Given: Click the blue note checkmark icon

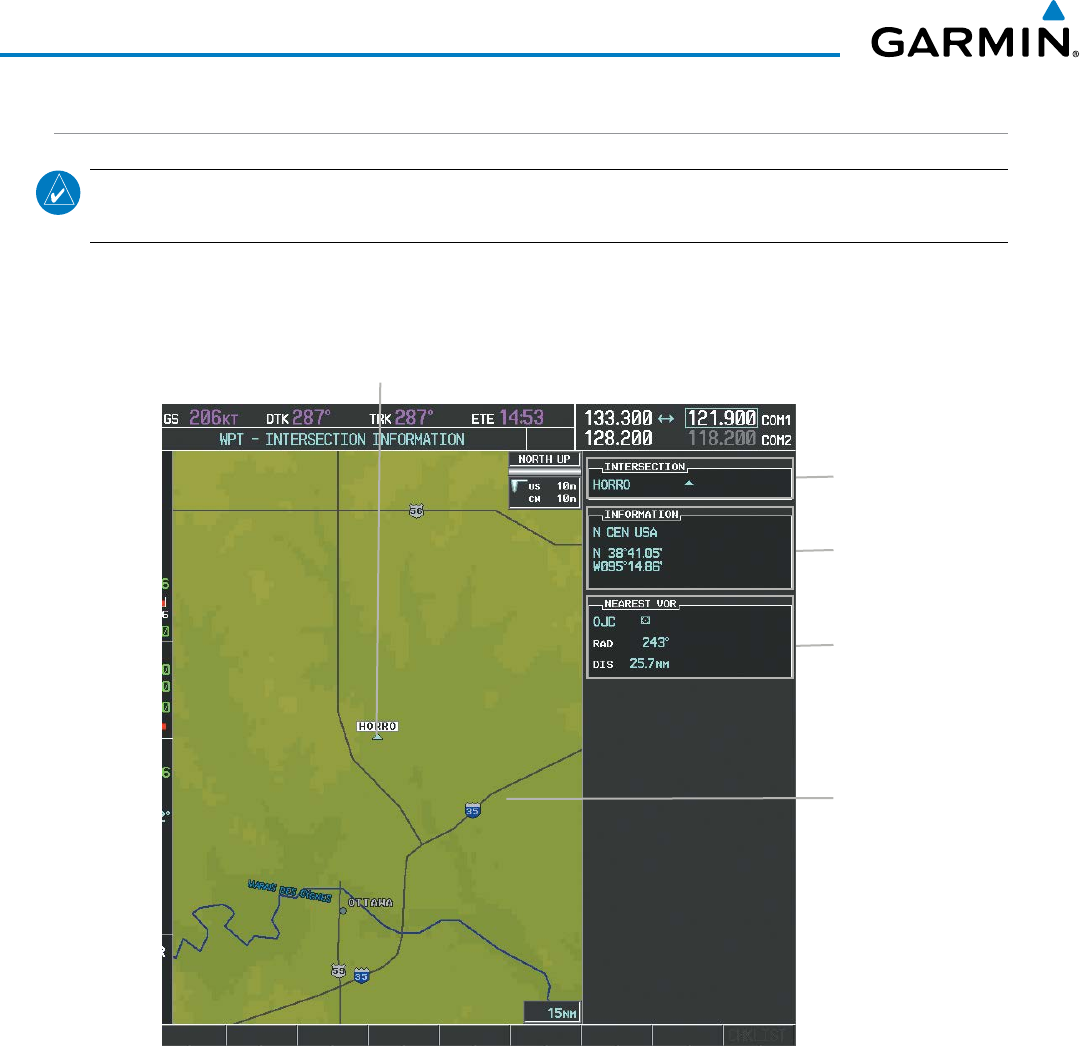Looking at the screenshot, I should (58, 193).
